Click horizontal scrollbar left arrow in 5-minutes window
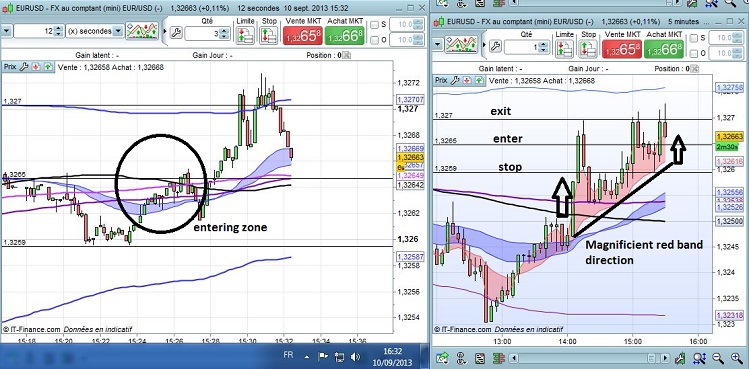Viewport: 749px width, 369px height. tap(515, 358)
